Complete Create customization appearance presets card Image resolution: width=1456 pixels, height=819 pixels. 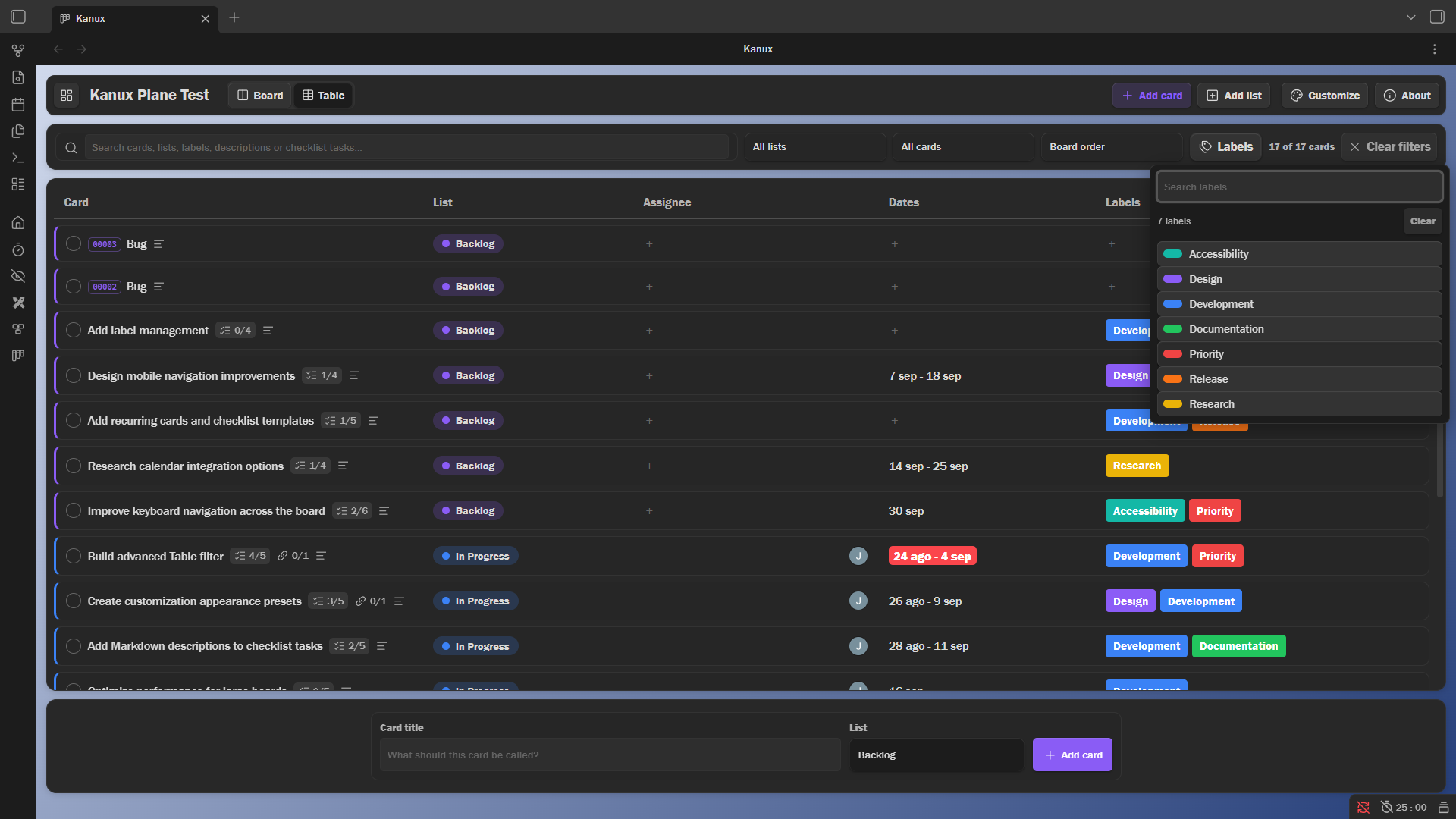click(x=74, y=601)
